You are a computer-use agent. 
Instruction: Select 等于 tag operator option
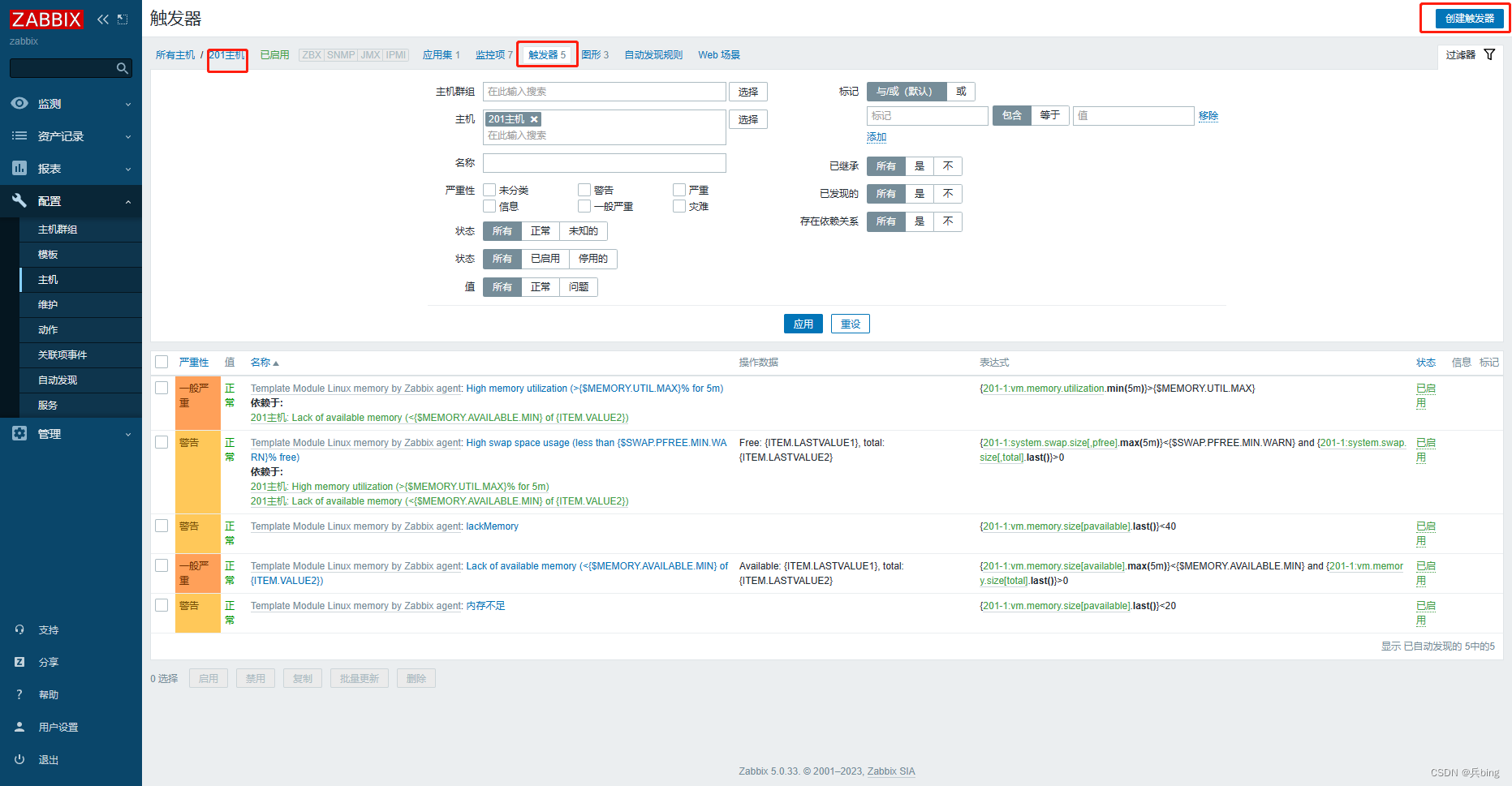tap(1050, 115)
